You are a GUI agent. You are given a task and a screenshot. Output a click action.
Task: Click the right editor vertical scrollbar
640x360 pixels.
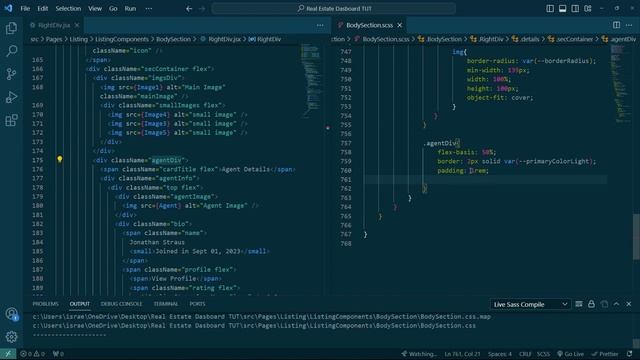pyautogui.click(x=636, y=237)
